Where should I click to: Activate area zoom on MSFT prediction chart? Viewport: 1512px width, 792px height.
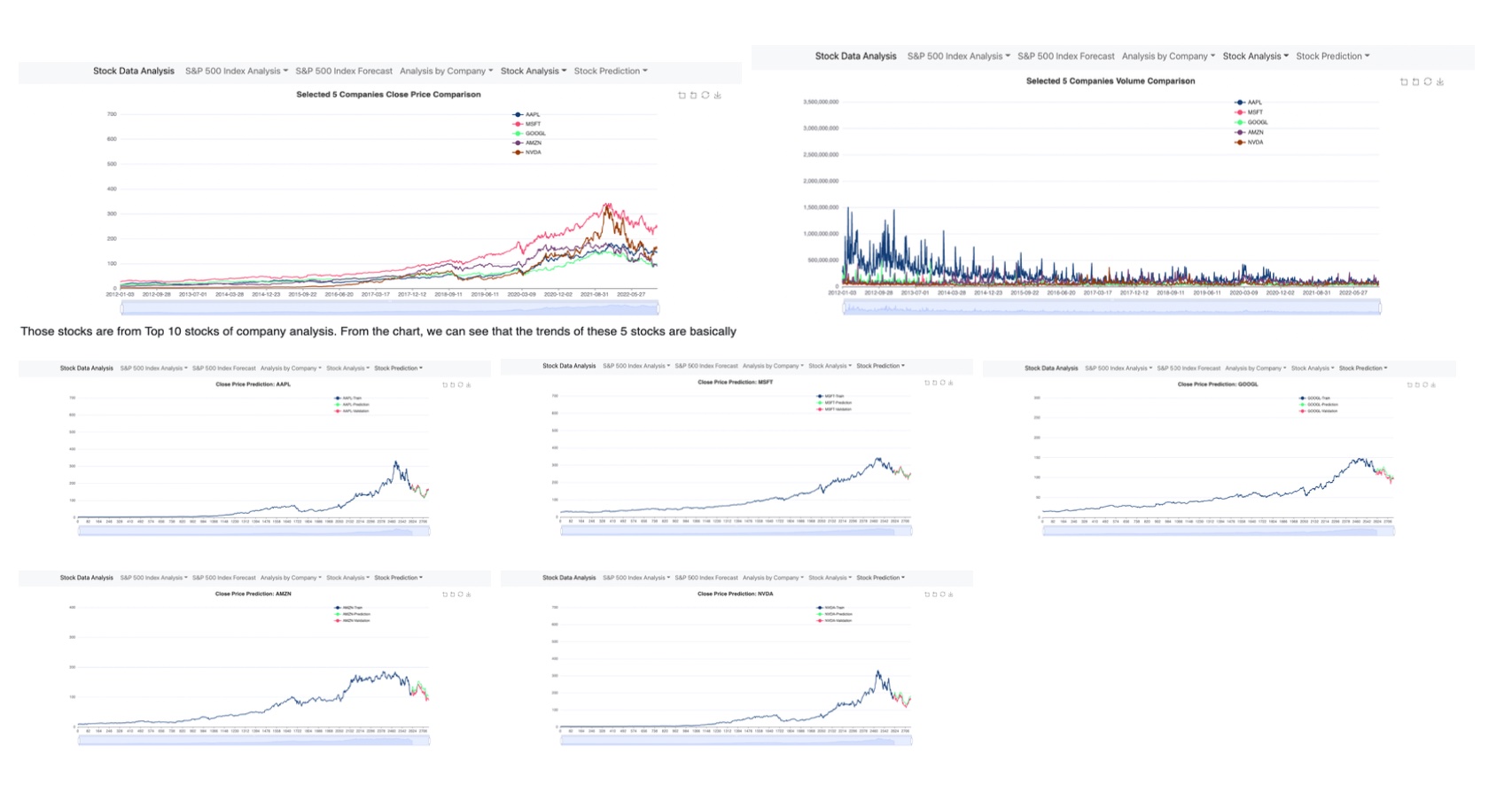(927, 383)
